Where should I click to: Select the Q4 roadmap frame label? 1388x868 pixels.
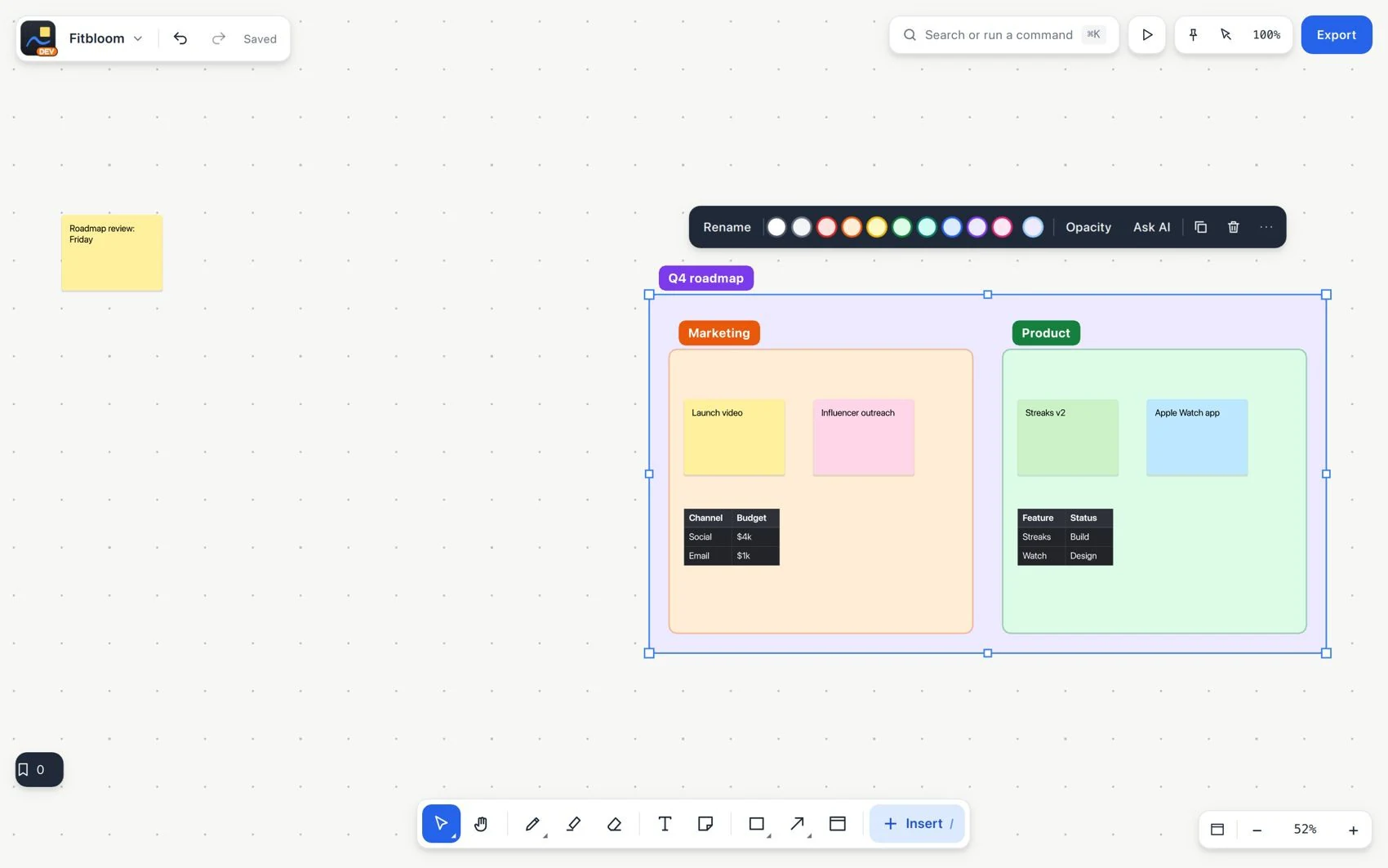[x=706, y=278]
